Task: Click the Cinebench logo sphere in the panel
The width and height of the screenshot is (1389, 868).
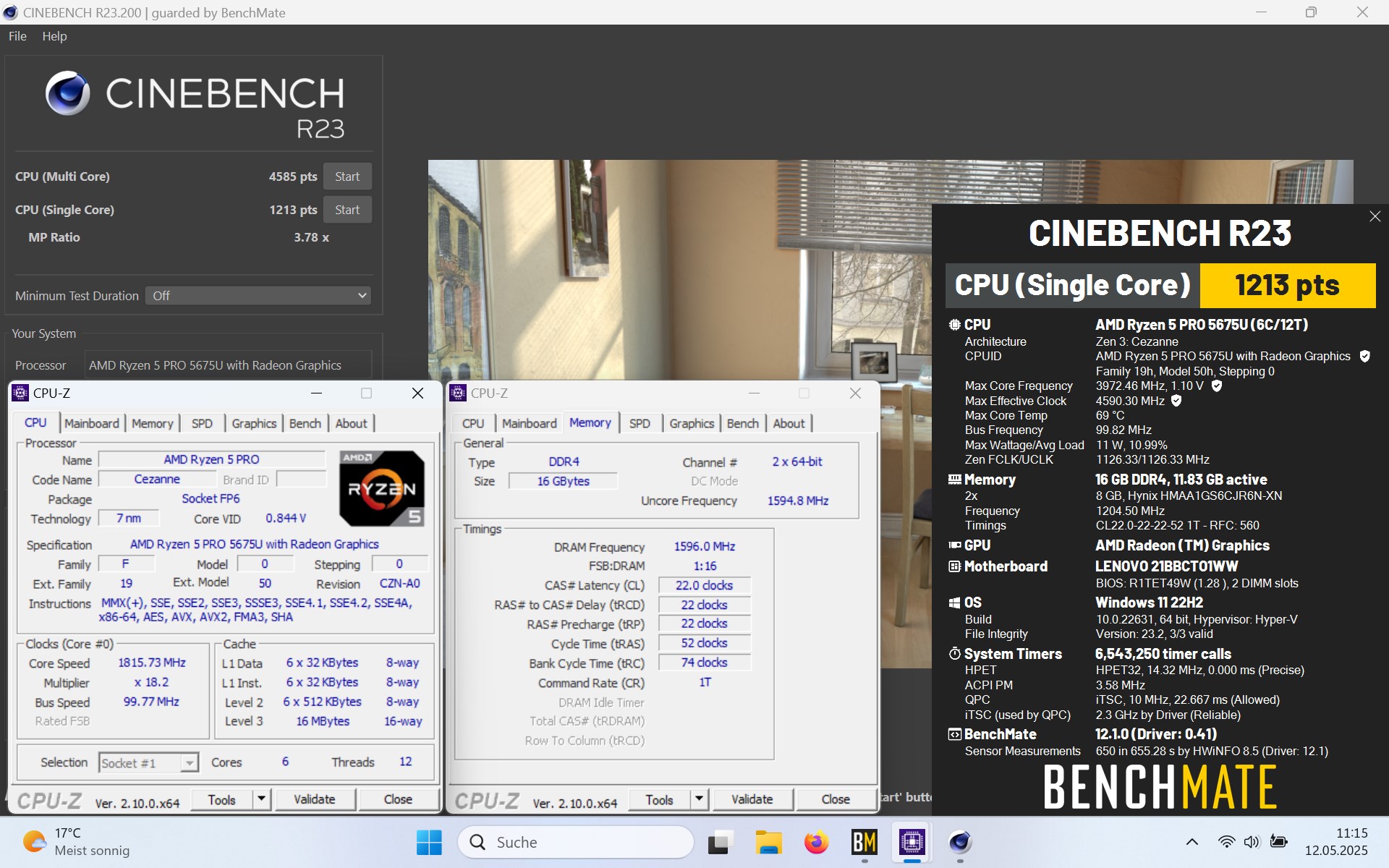Action: pyautogui.click(x=67, y=93)
